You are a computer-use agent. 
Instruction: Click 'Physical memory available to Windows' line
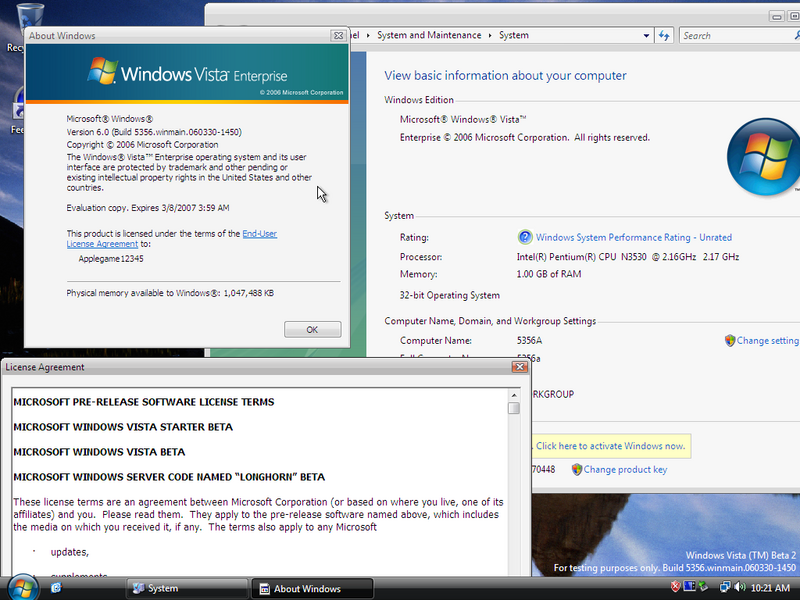point(170,293)
